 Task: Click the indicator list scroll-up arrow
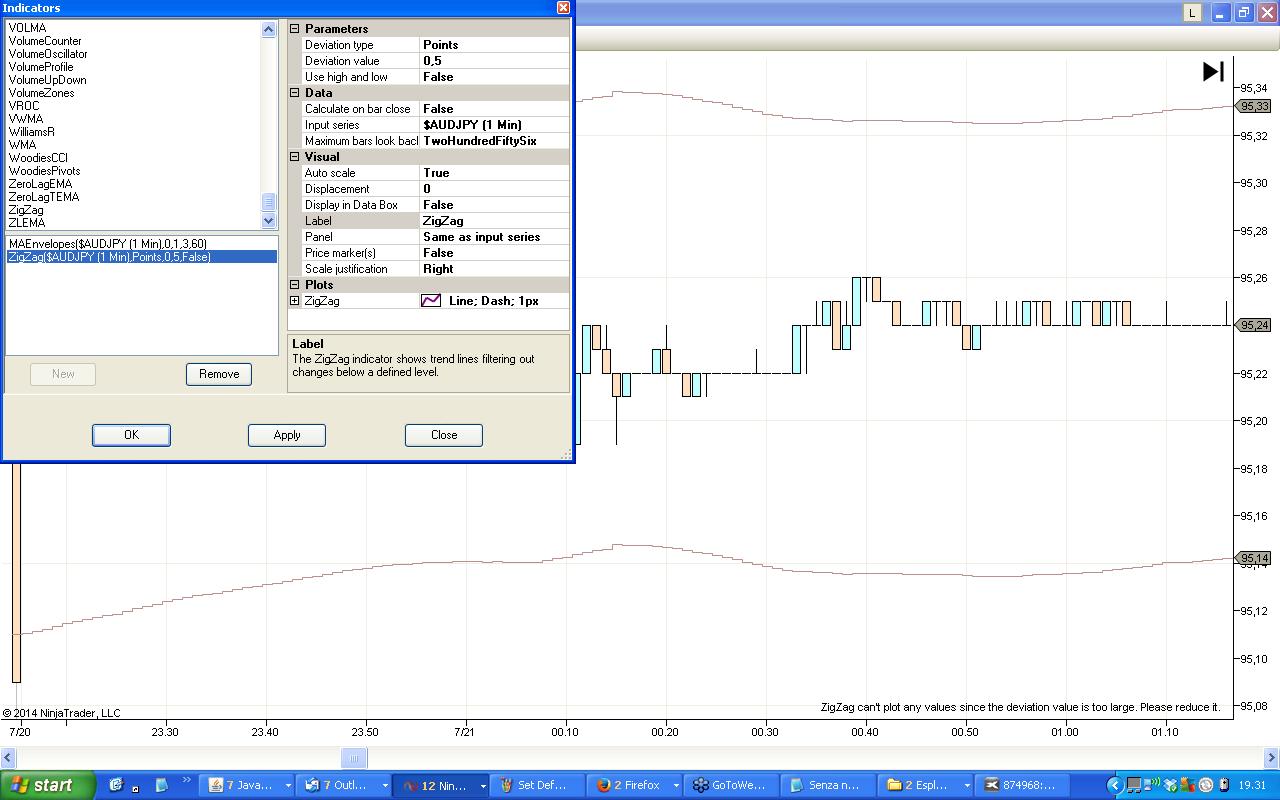tap(268, 30)
